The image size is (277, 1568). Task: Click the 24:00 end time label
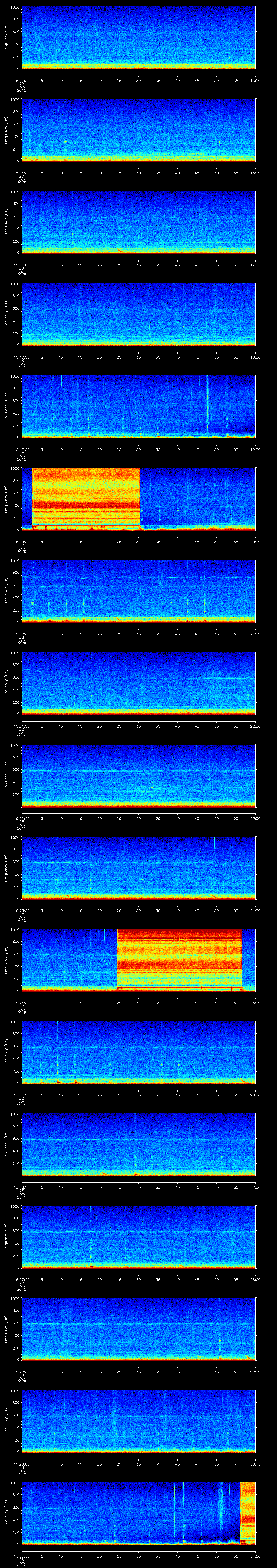tap(255, 910)
